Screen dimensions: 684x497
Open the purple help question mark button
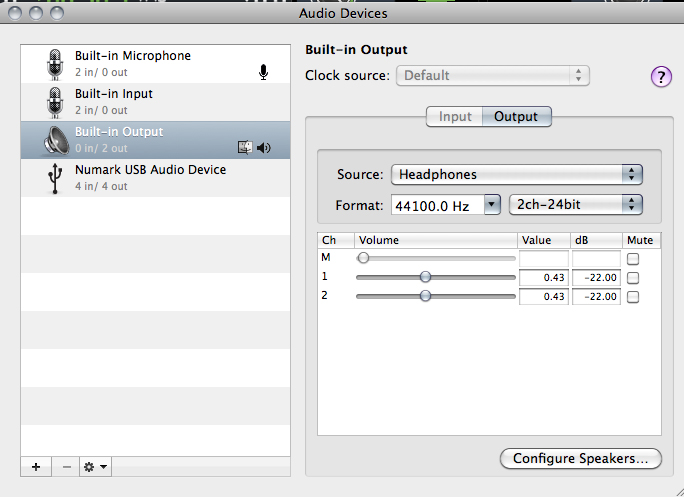661,77
